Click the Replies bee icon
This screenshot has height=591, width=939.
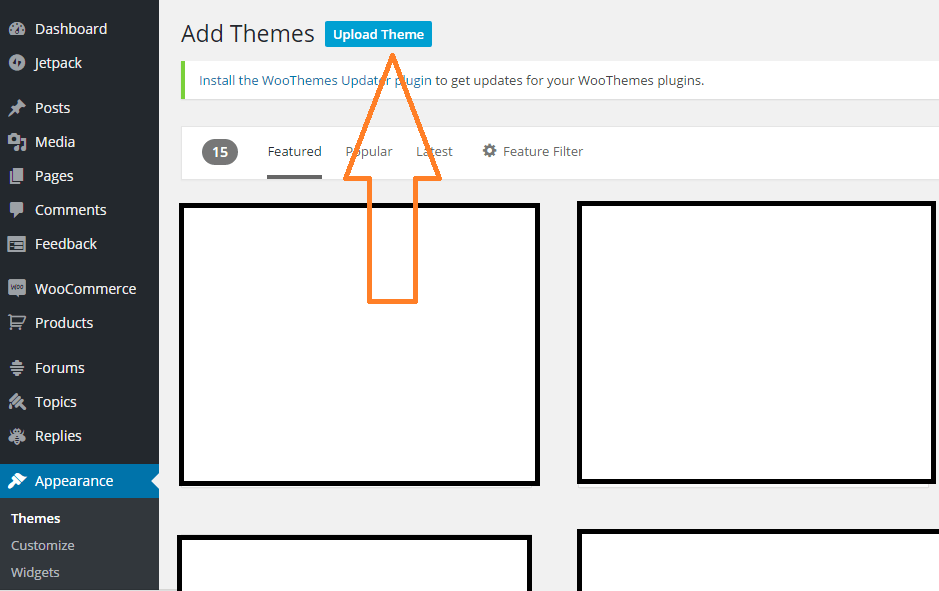pos(17,436)
